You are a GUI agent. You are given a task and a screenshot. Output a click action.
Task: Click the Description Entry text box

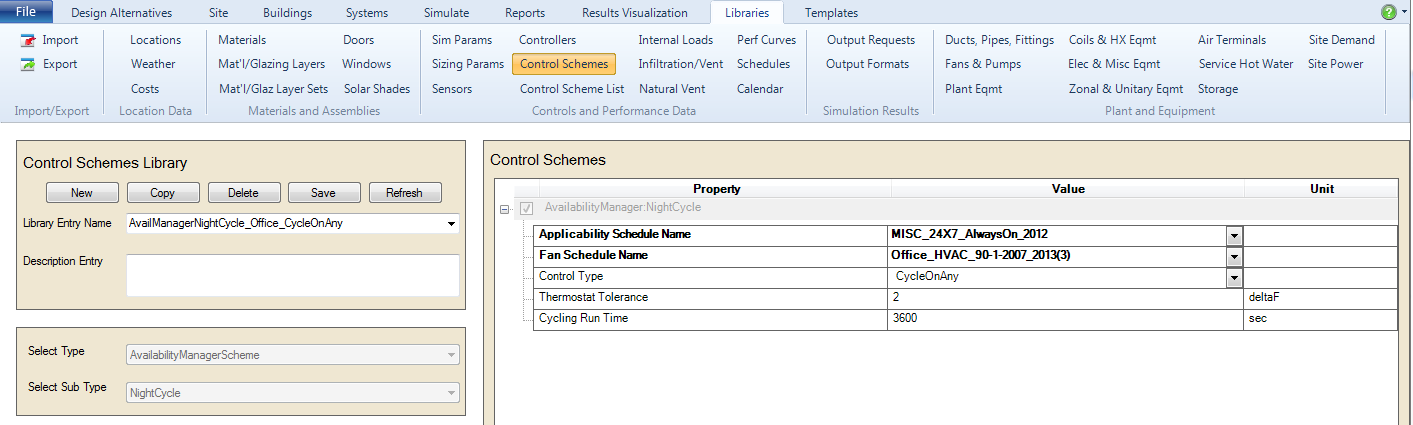point(292,275)
